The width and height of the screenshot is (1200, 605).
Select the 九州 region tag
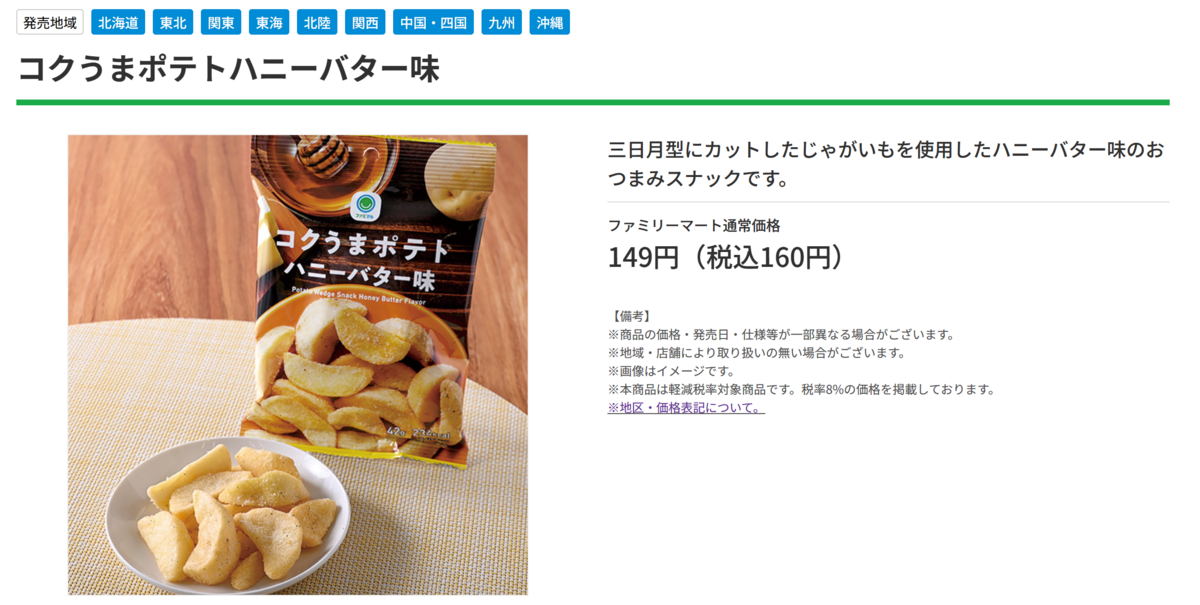tap(501, 22)
